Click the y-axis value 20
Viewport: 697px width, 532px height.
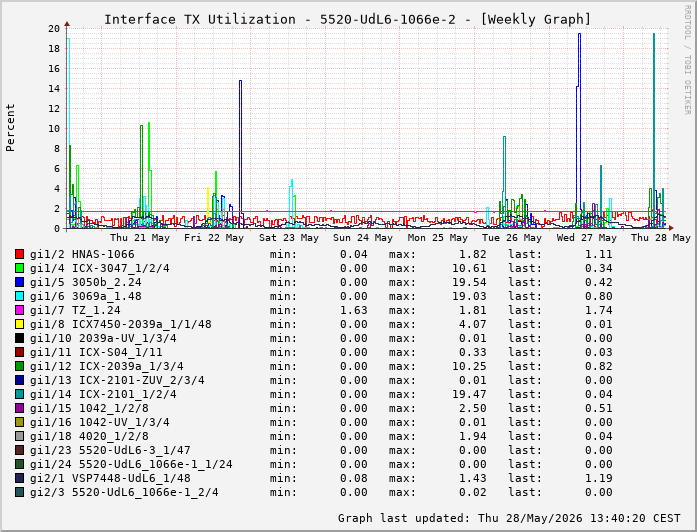(x=54, y=28)
